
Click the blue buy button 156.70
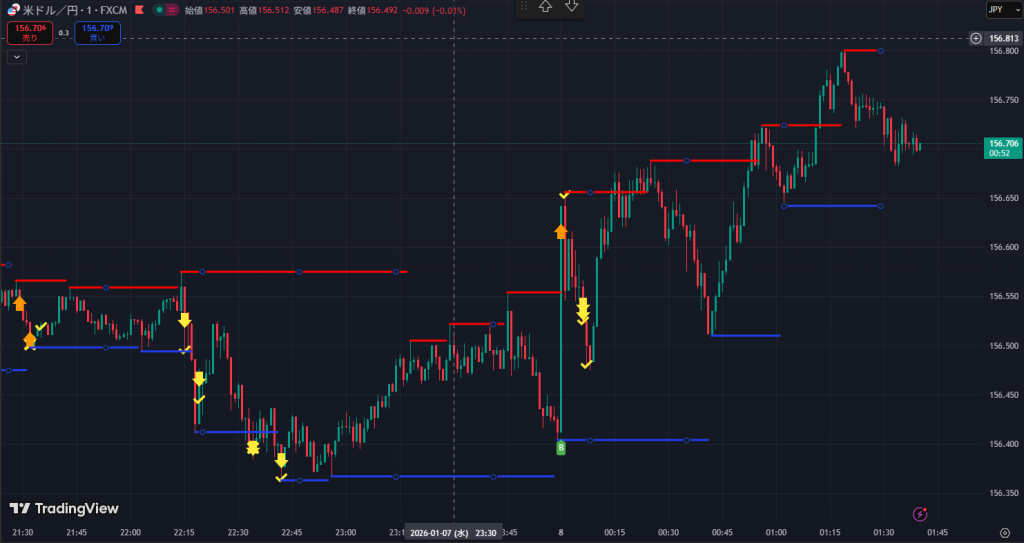pyautogui.click(x=97, y=33)
